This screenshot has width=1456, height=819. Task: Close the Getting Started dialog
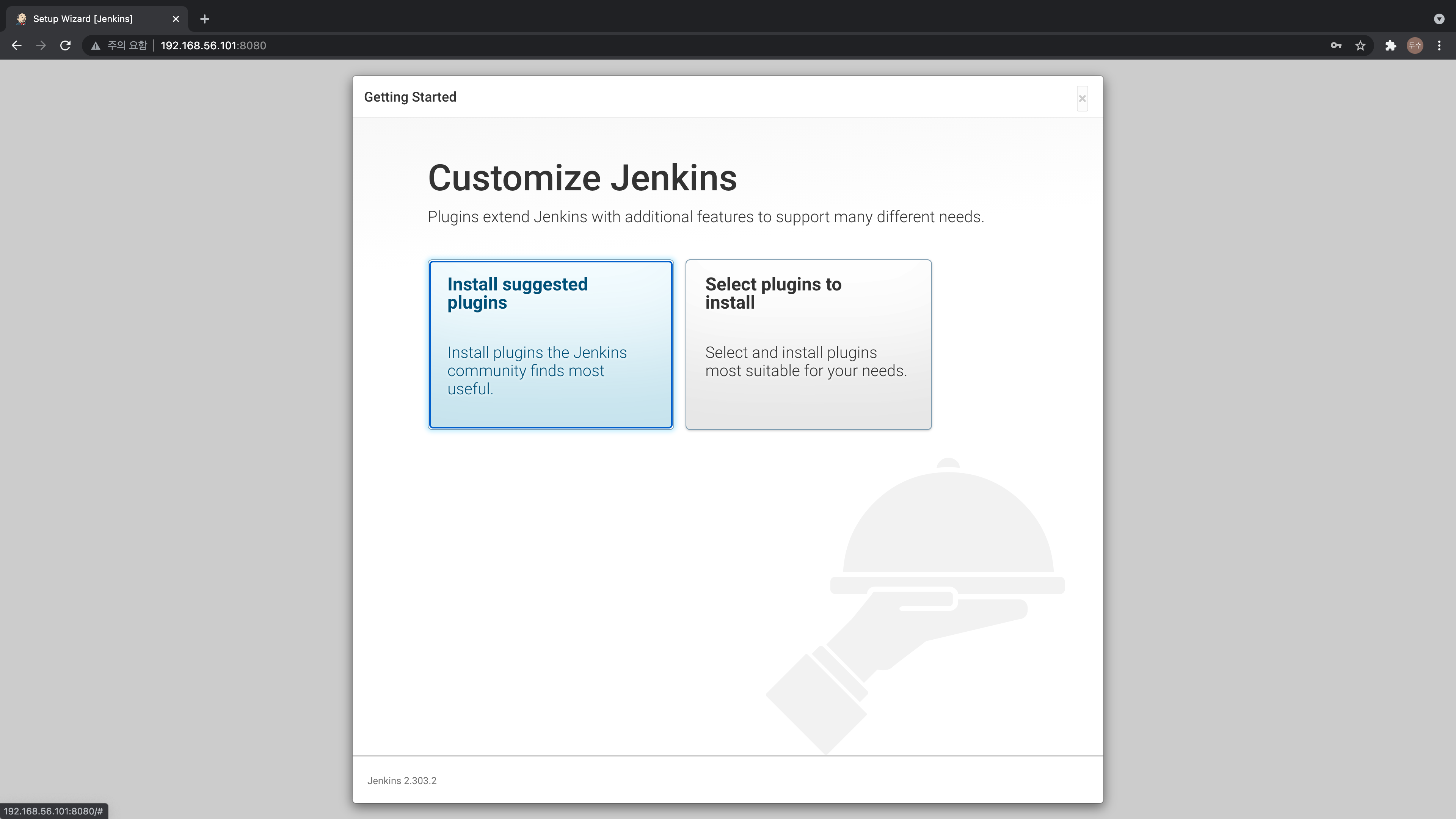[1082, 99]
